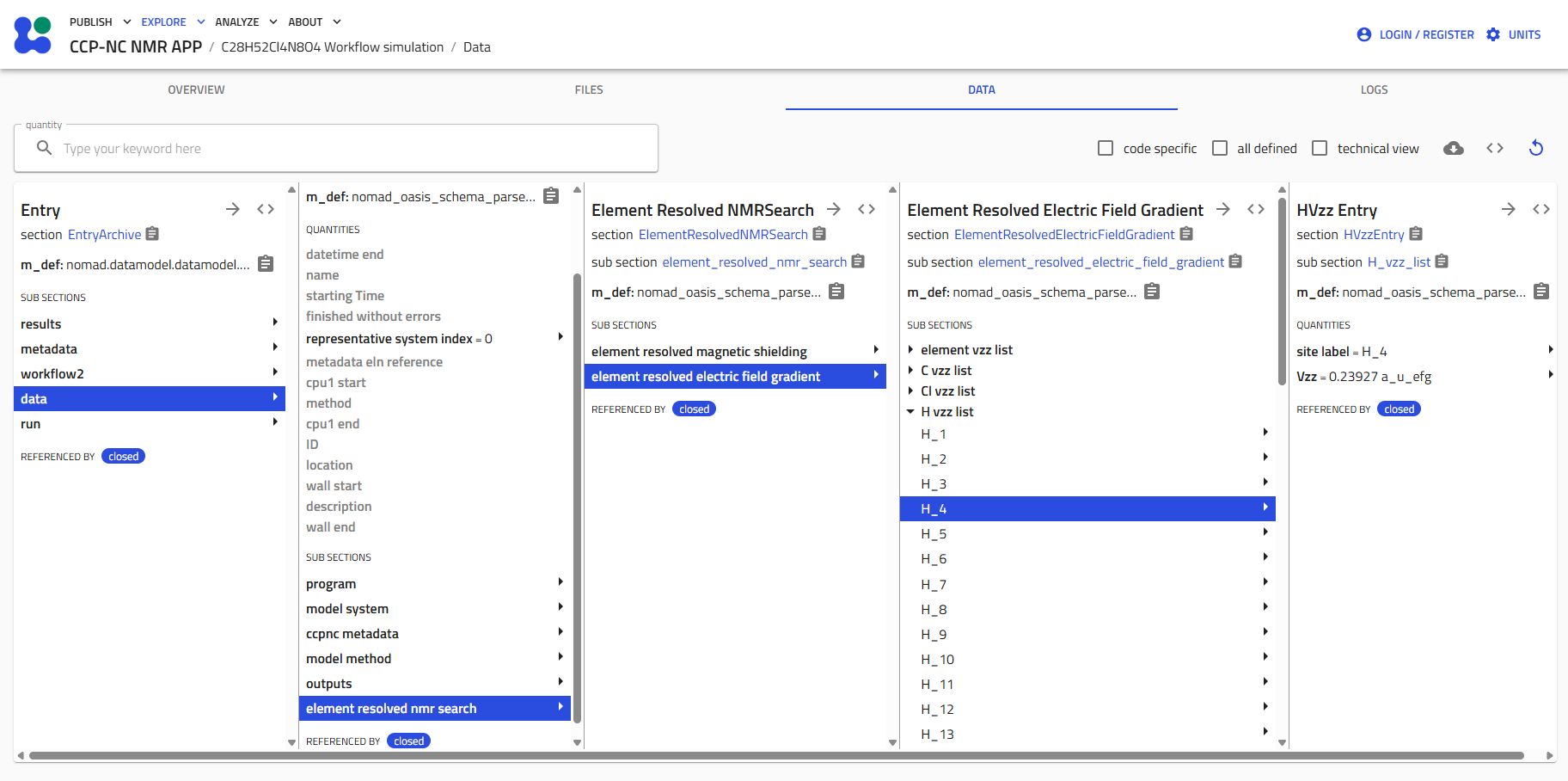Select the DATA tab
Screen dimensions: 1568x781
982,89
